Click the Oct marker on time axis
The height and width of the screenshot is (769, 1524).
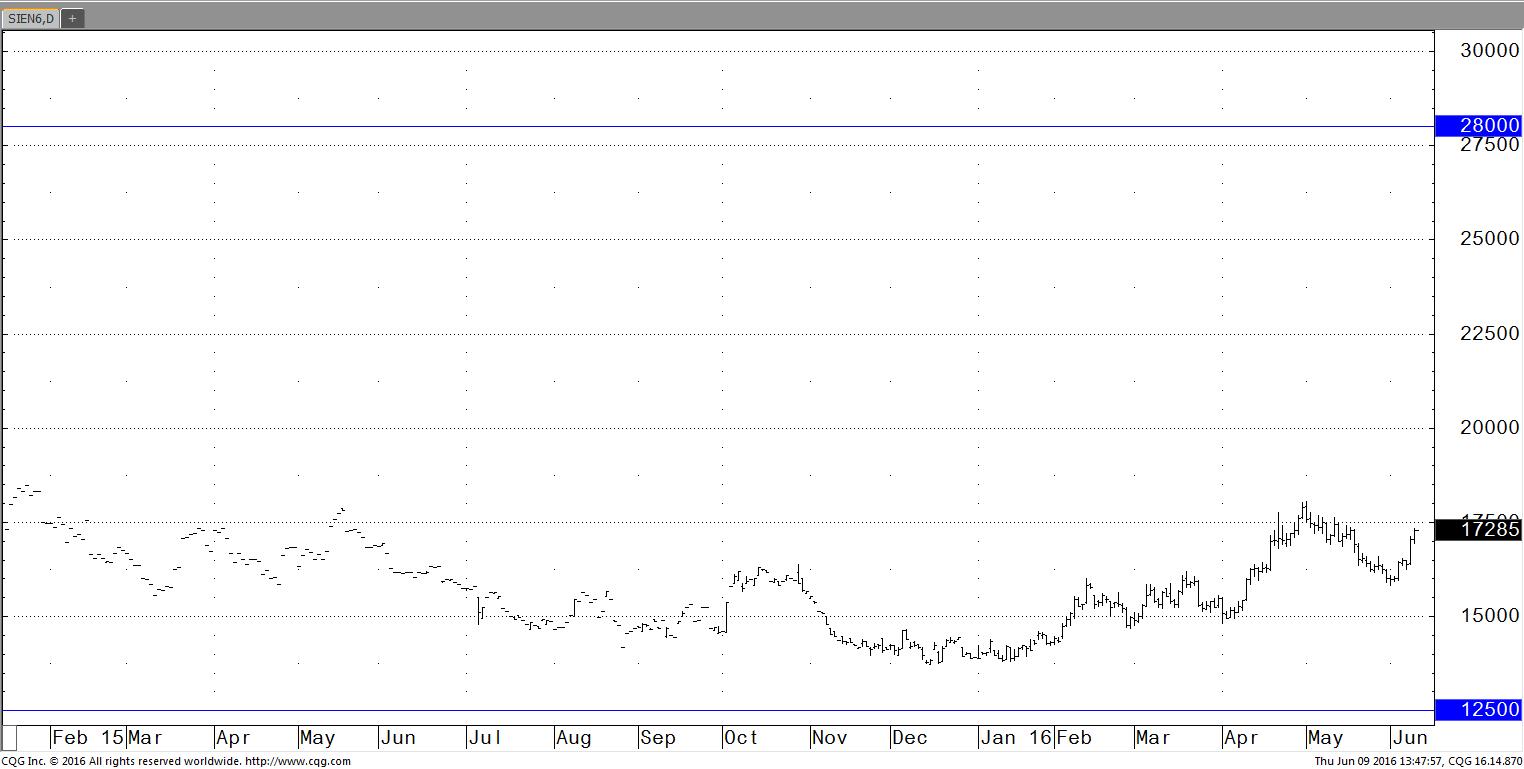741,739
